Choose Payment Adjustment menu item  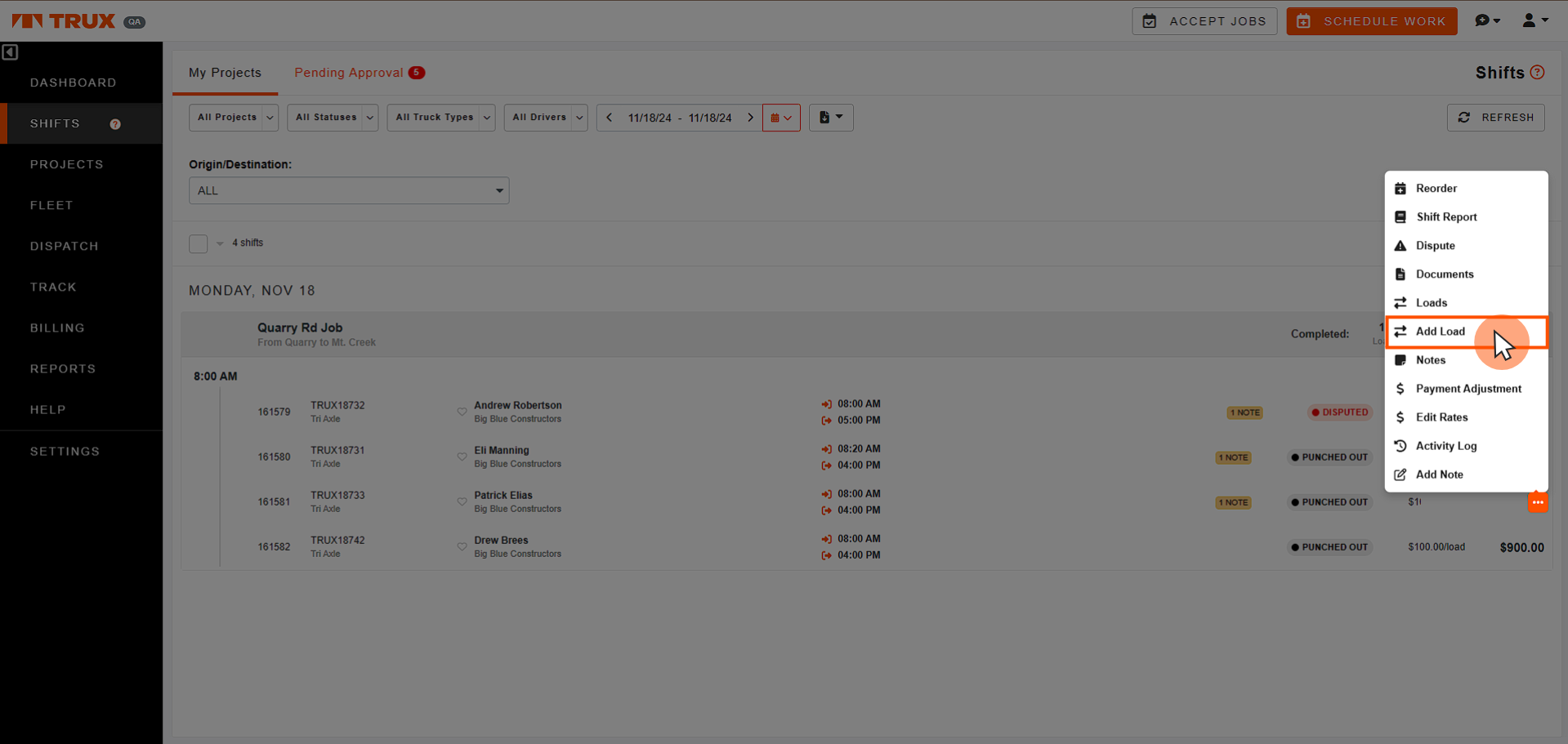(1466, 389)
